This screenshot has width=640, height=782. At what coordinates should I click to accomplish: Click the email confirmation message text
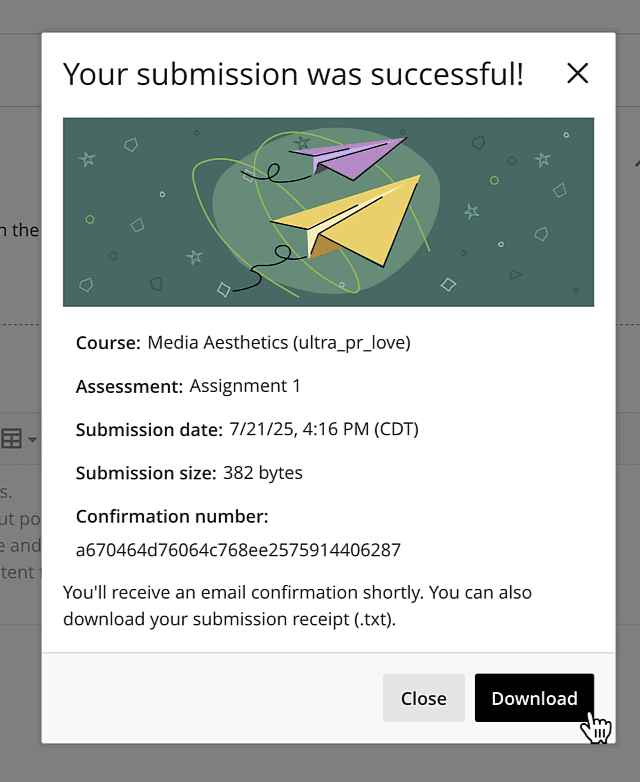point(297,605)
